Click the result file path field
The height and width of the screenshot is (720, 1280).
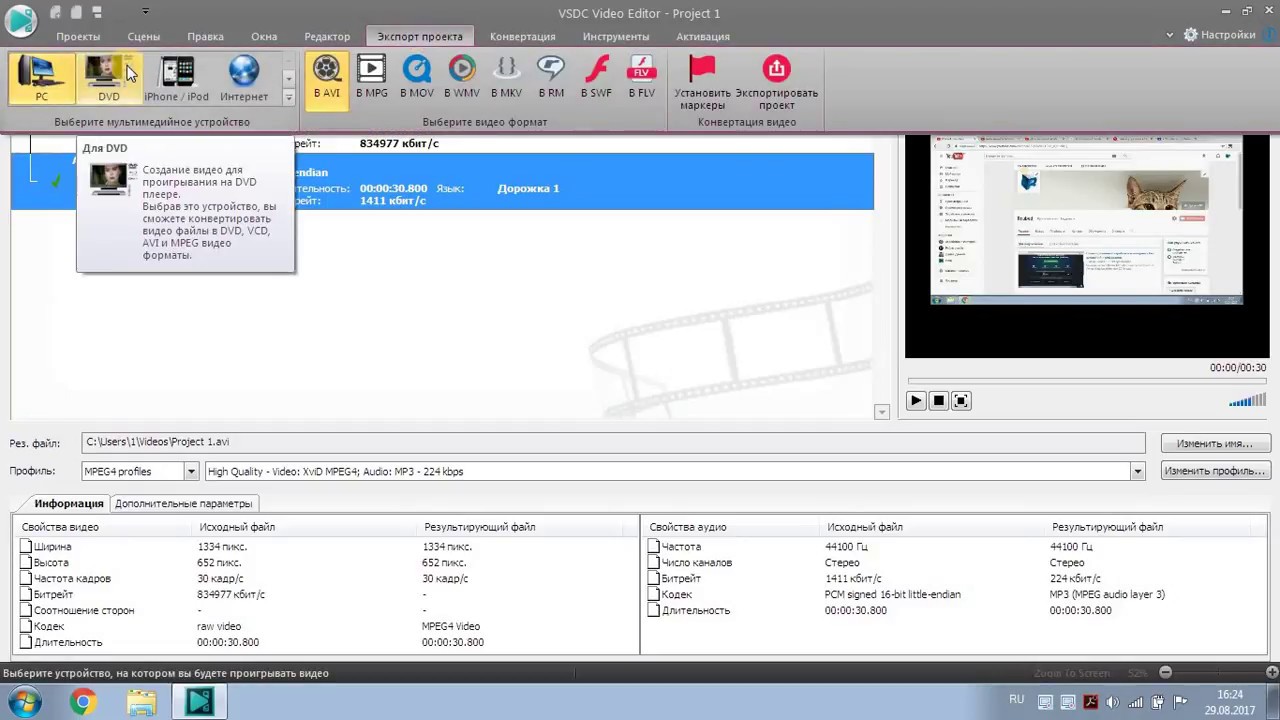613,442
